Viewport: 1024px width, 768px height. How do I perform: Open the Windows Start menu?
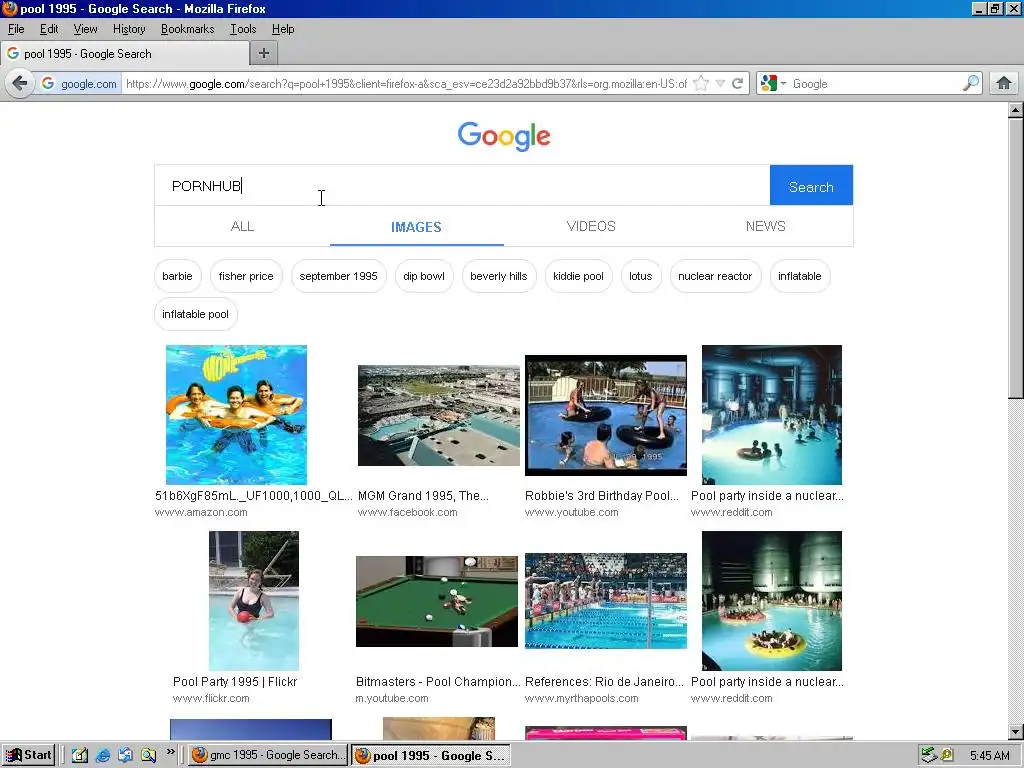pyautogui.click(x=28, y=756)
